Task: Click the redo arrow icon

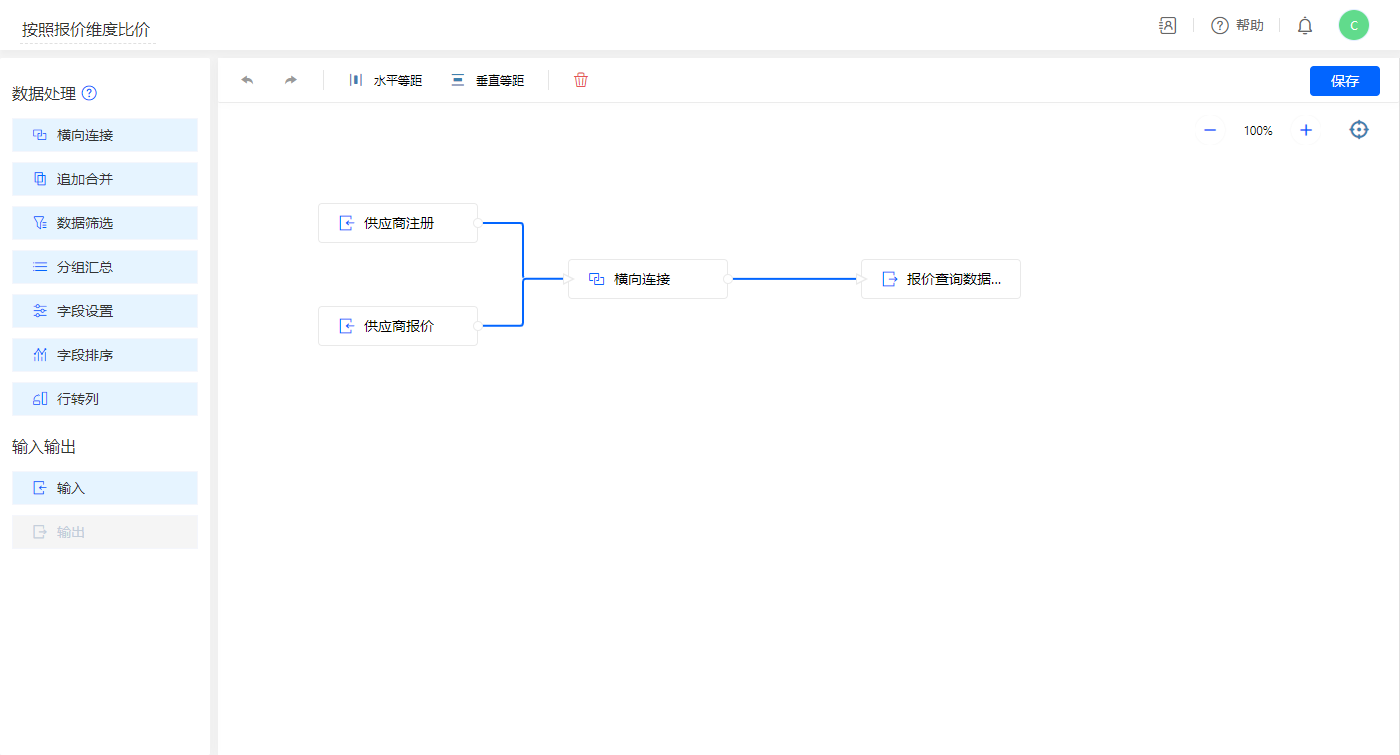Action: click(x=291, y=80)
